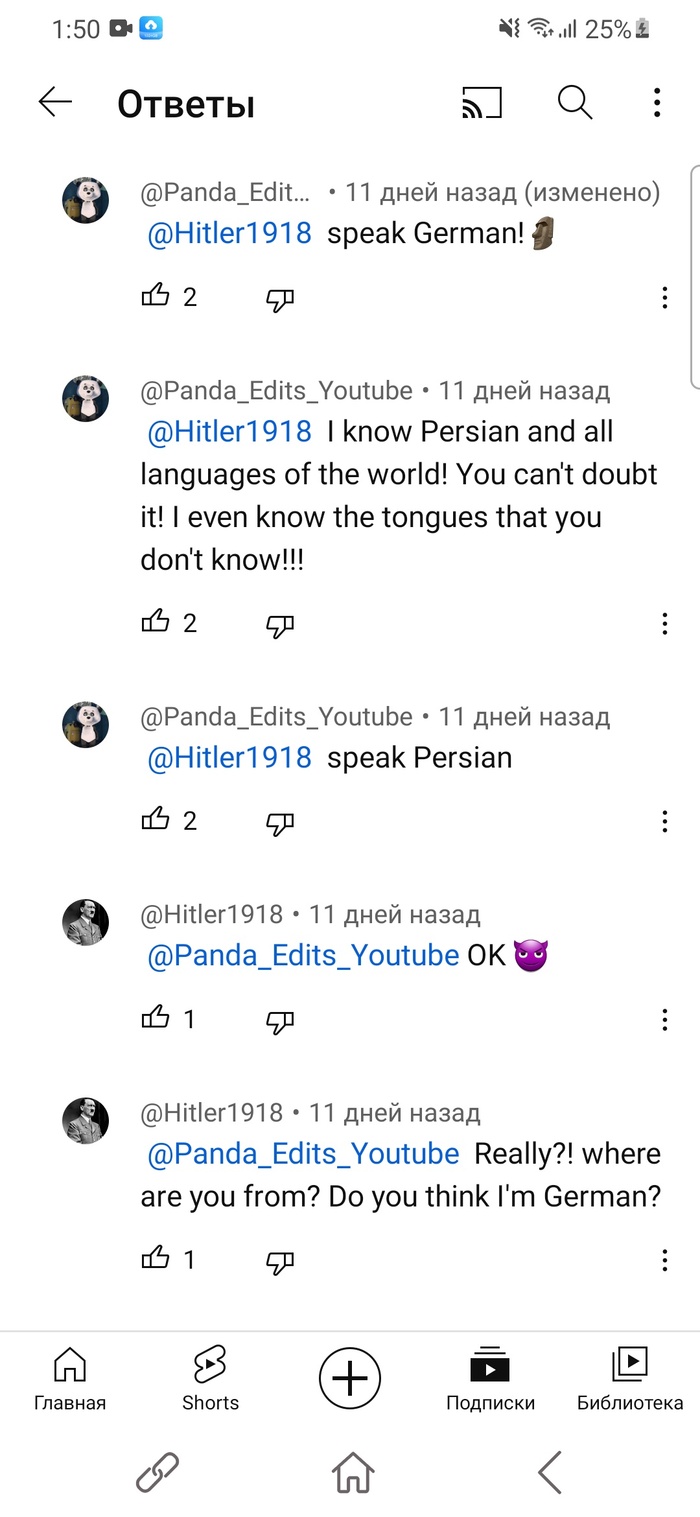Dislike the "speak Persian" comment
Screen dimensions: 700x1517
coord(280,822)
